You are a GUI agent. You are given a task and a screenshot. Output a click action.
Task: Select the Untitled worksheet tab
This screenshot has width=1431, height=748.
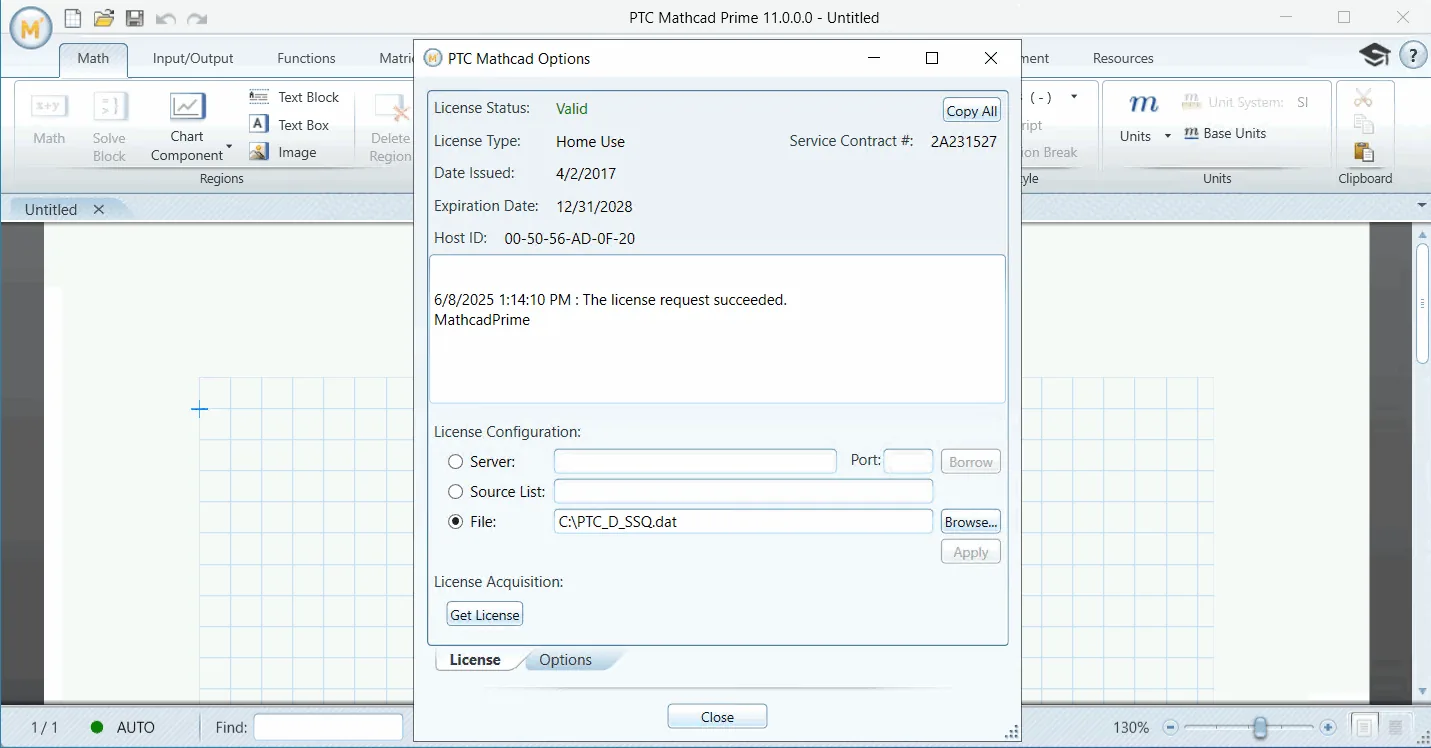[x=51, y=209]
